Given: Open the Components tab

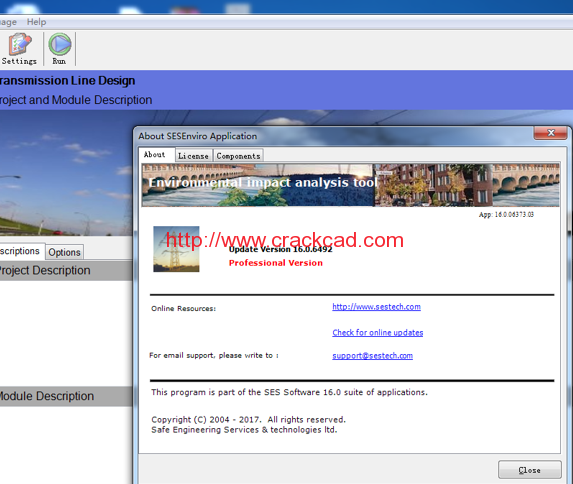Looking at the screenshot, I should [x=238, y=156].
